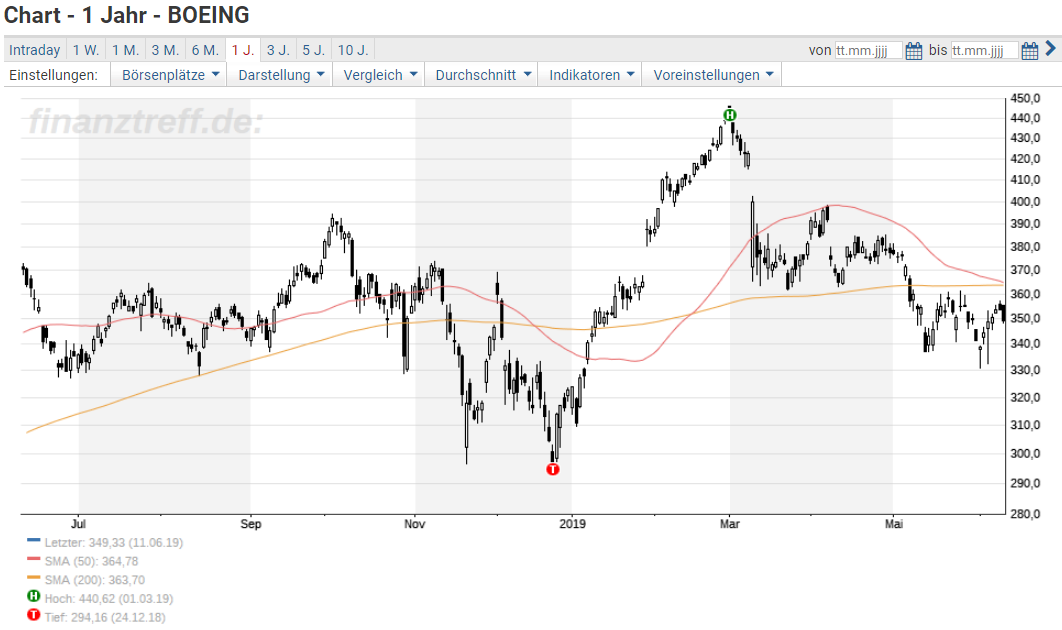This screenshot has width=1062, height=630.
Task: Open the 5 J. range tab
Action: [314, 50]
